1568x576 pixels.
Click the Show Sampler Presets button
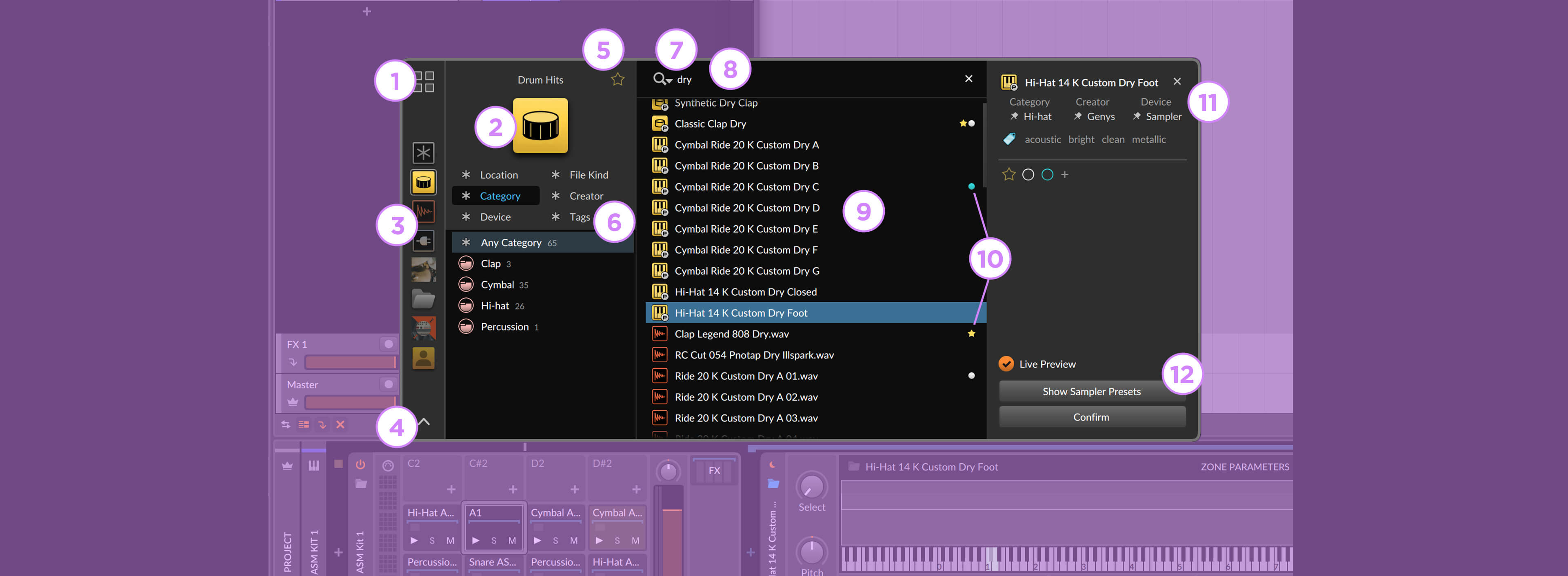1092,390
